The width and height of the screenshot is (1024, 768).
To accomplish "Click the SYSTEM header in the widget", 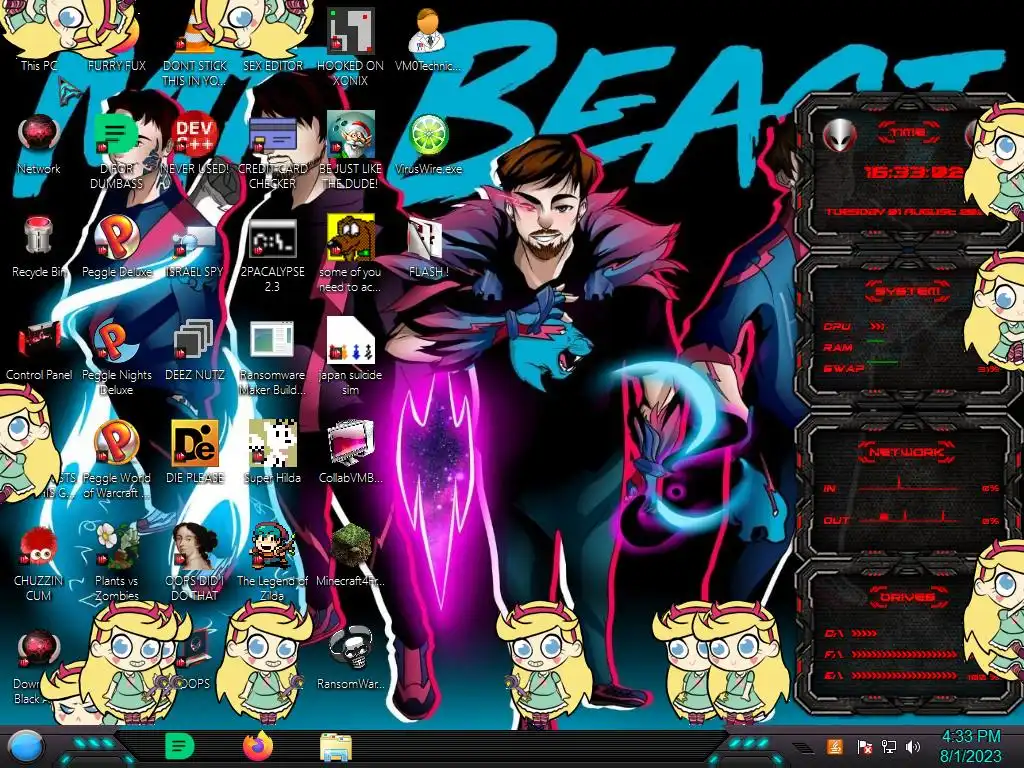I will [x=908, y=291].
